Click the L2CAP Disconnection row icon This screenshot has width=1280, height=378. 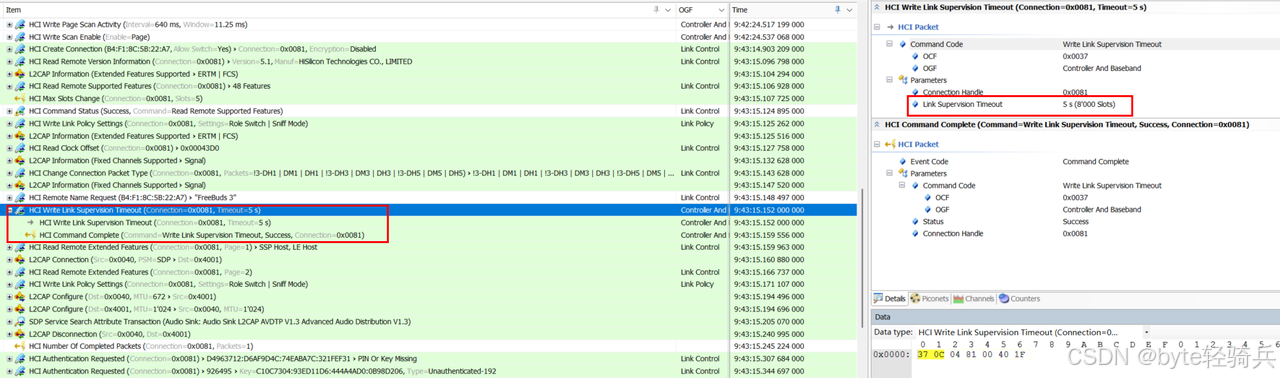tap(21, 333)
